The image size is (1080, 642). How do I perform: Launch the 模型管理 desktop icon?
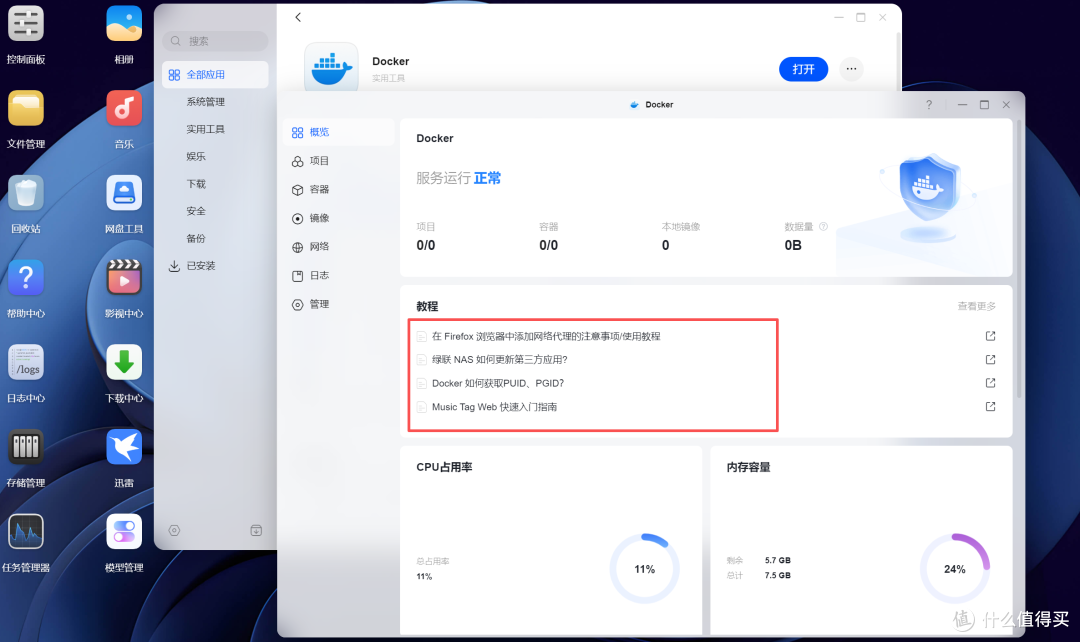[124, 532]
